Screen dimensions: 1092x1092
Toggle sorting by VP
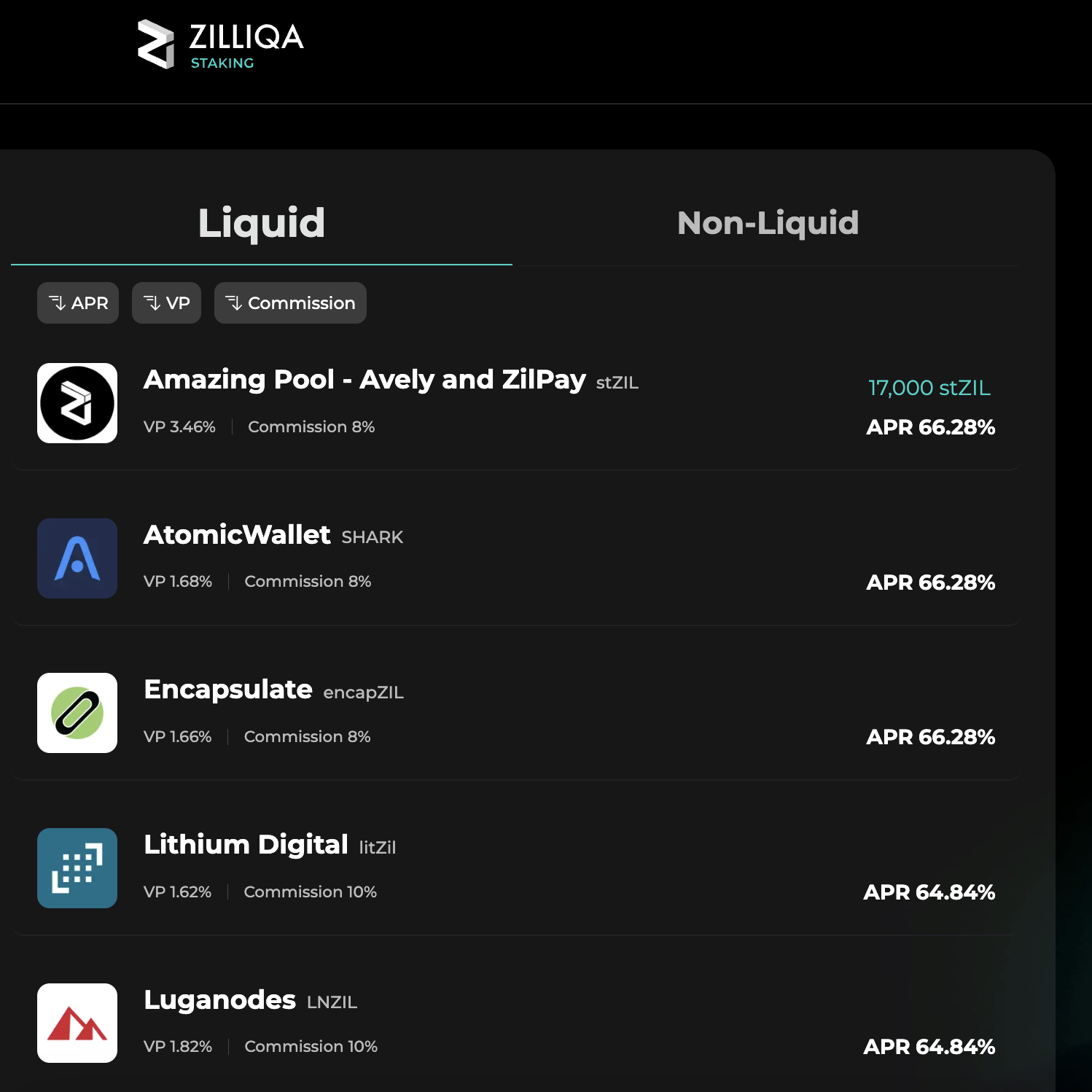click(166, 303)
